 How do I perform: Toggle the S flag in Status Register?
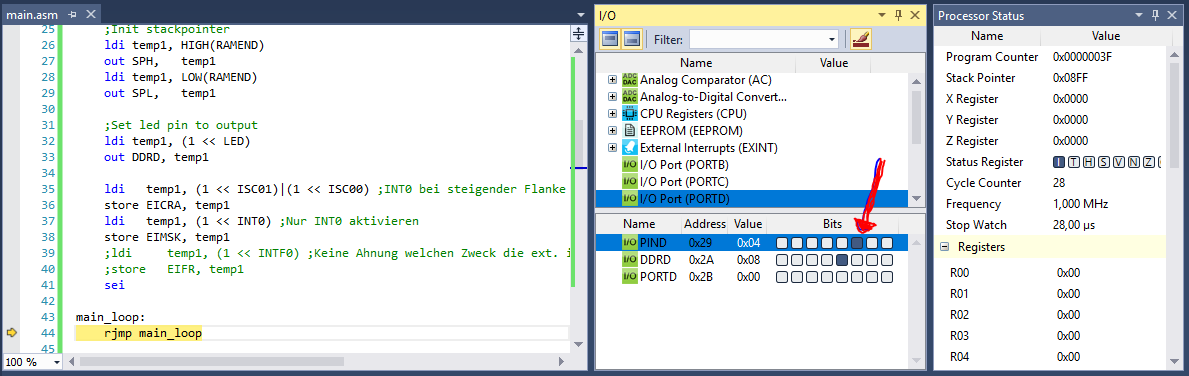pos(1104,162)
